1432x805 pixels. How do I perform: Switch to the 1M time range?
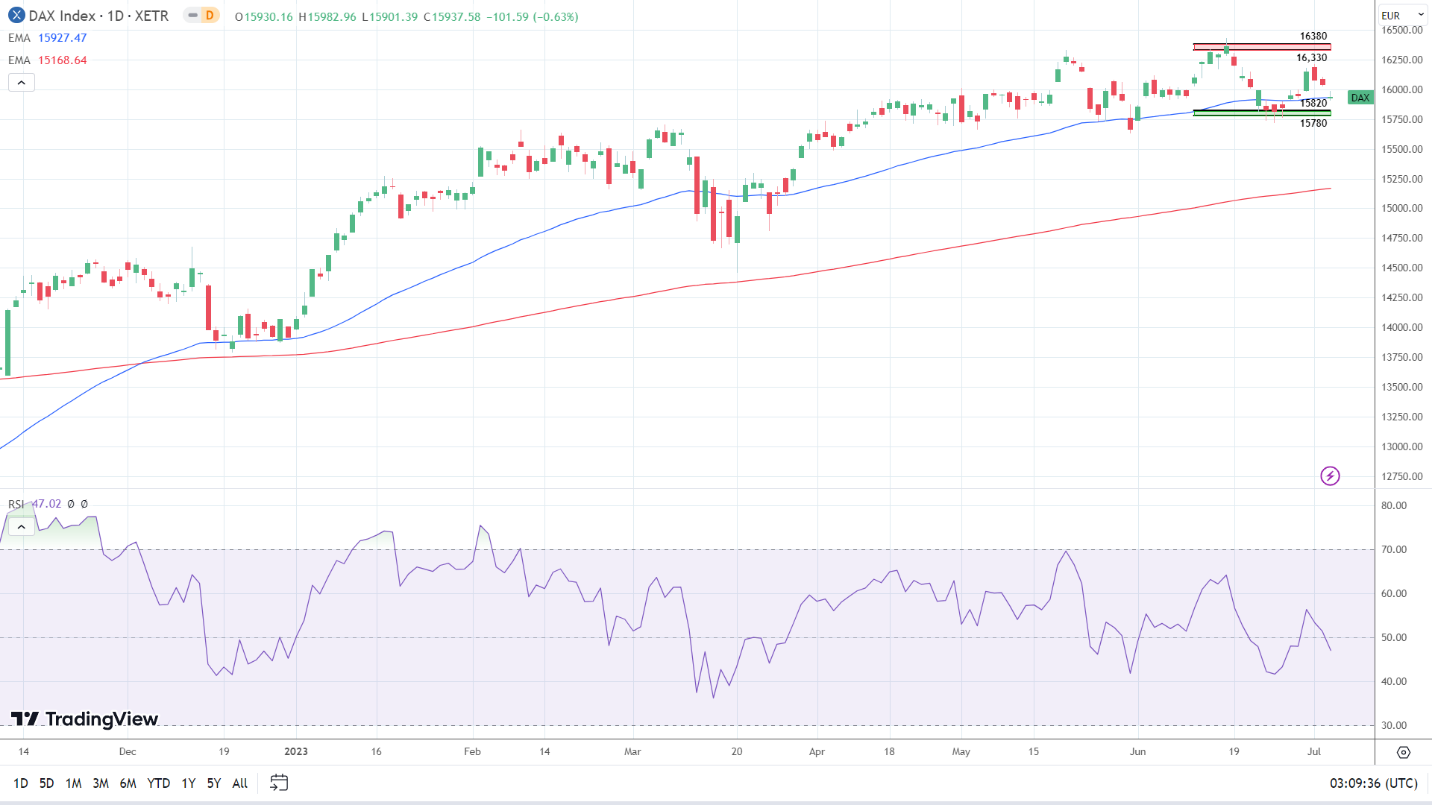coord(74,783)
